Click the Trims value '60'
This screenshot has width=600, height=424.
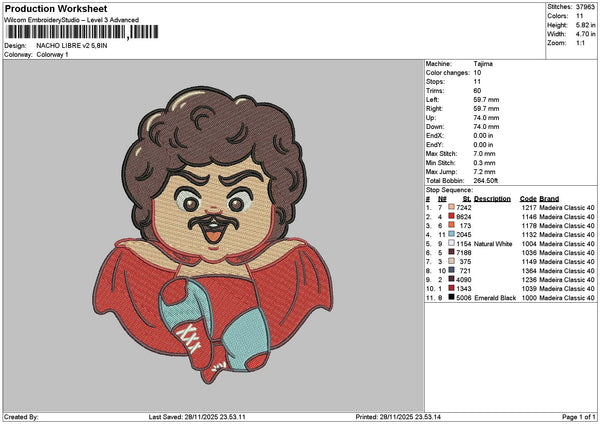477,91
